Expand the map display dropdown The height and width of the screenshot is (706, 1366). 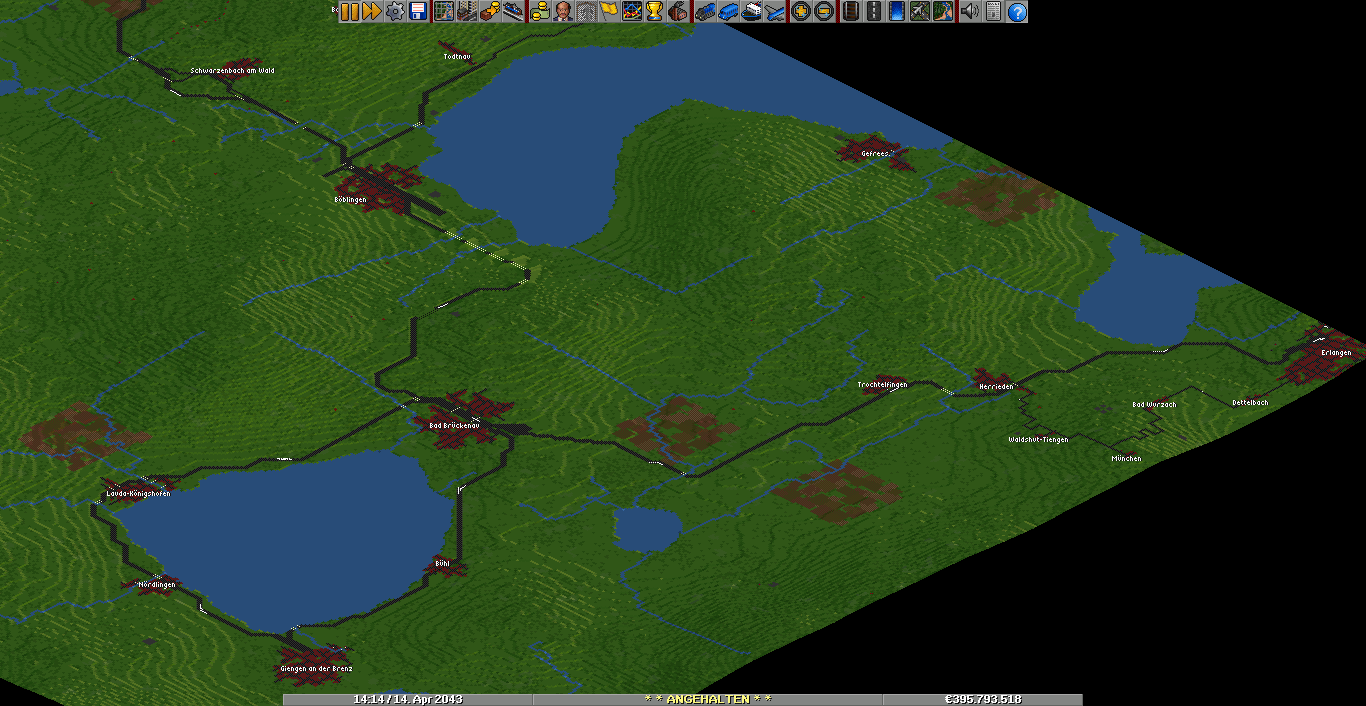point(443,12)
